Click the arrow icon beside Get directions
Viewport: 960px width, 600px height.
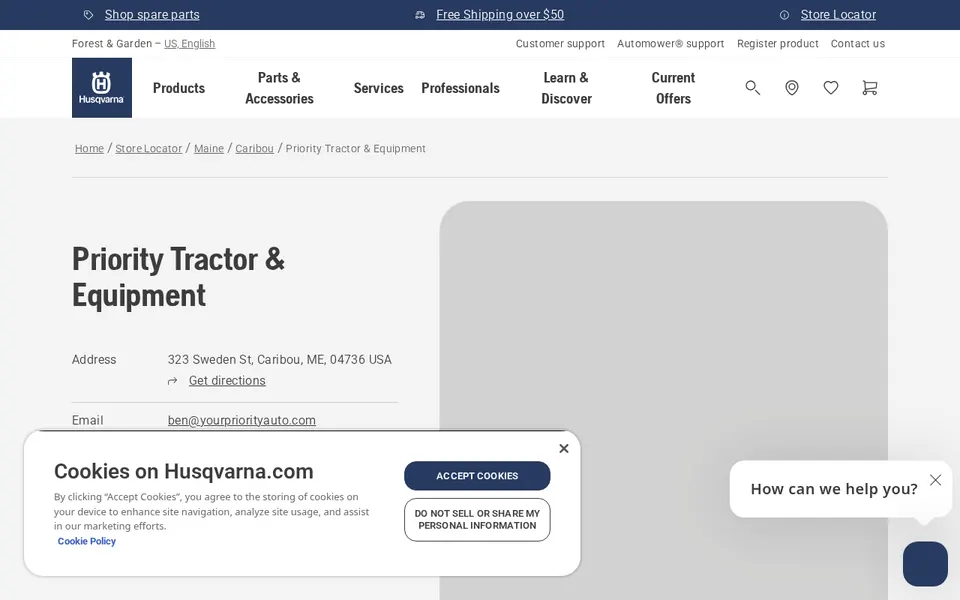[173, 381]
